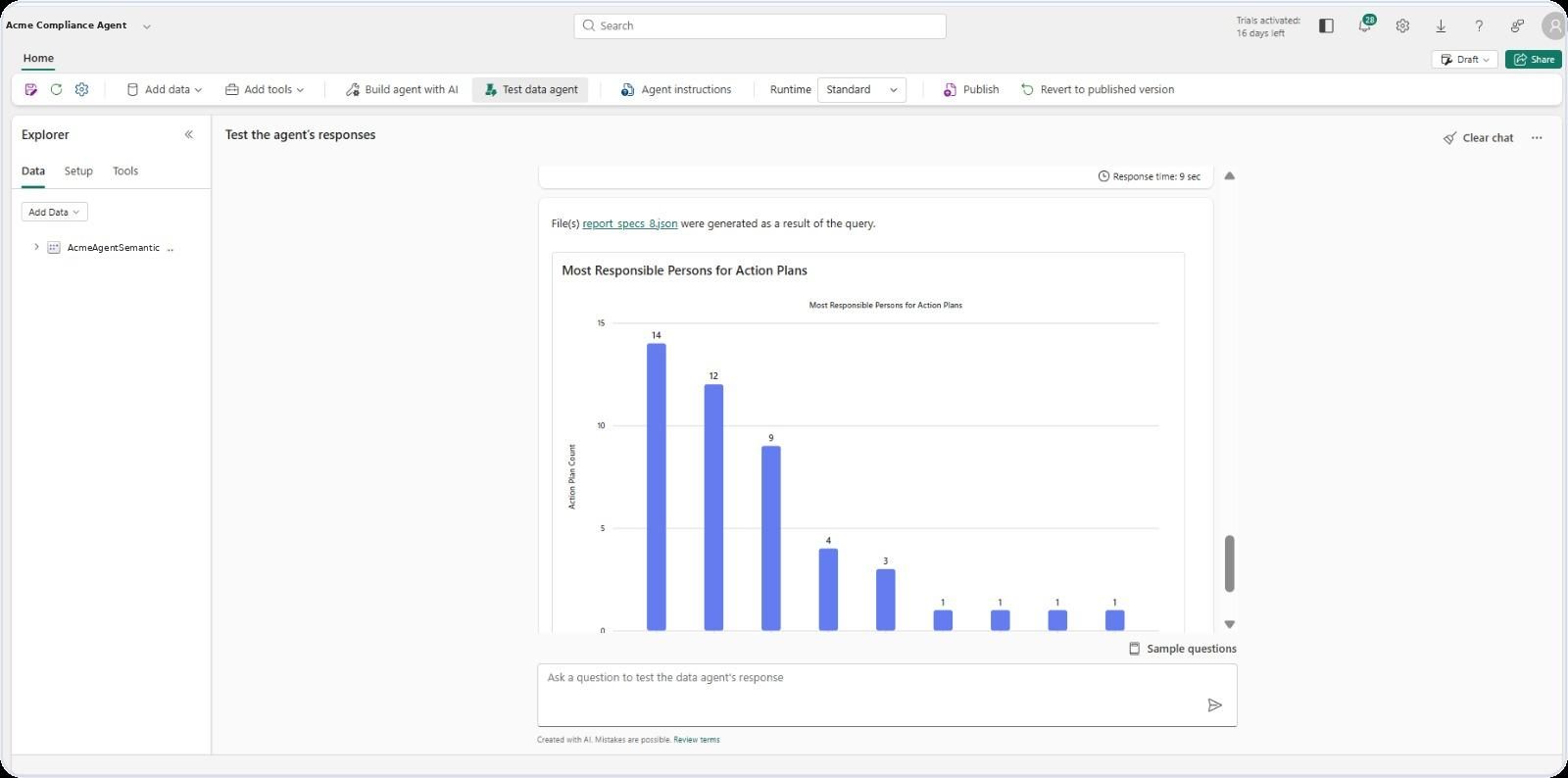Click Revert to published version
1568x778 pixels.
click(x=1098, y=89)
